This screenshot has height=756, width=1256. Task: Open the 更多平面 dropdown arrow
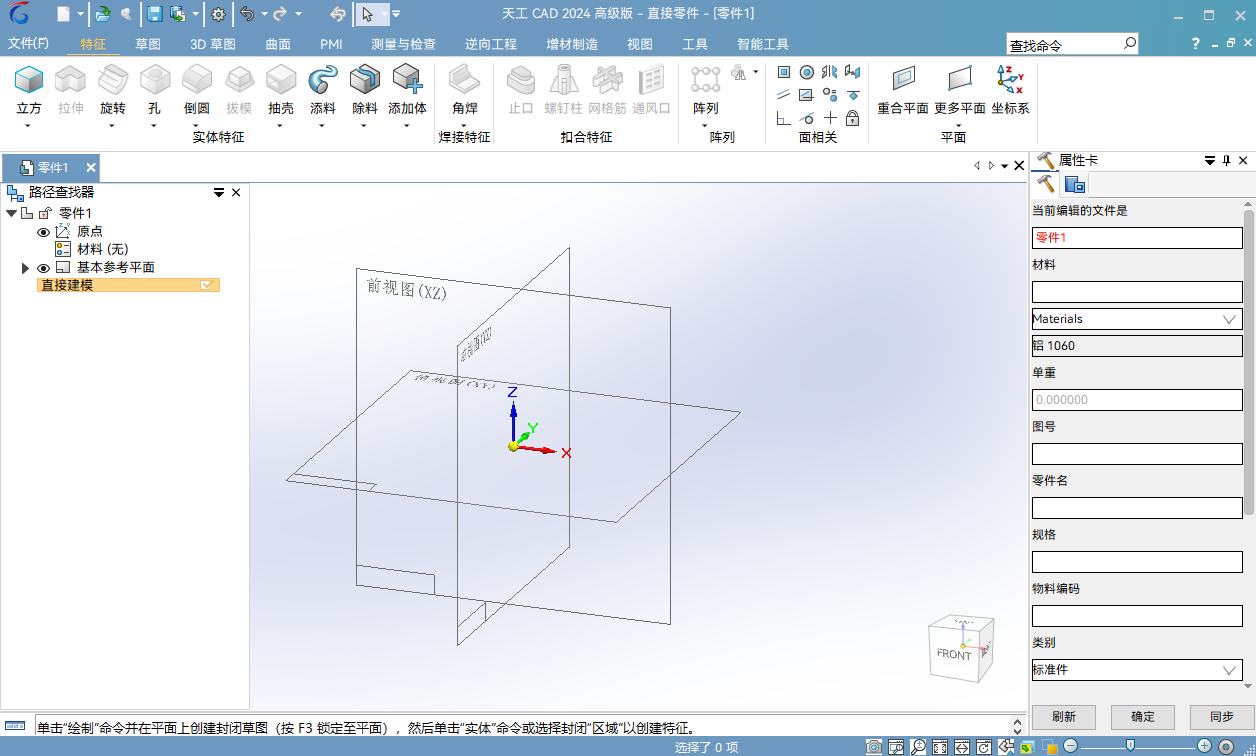[959, 126]
